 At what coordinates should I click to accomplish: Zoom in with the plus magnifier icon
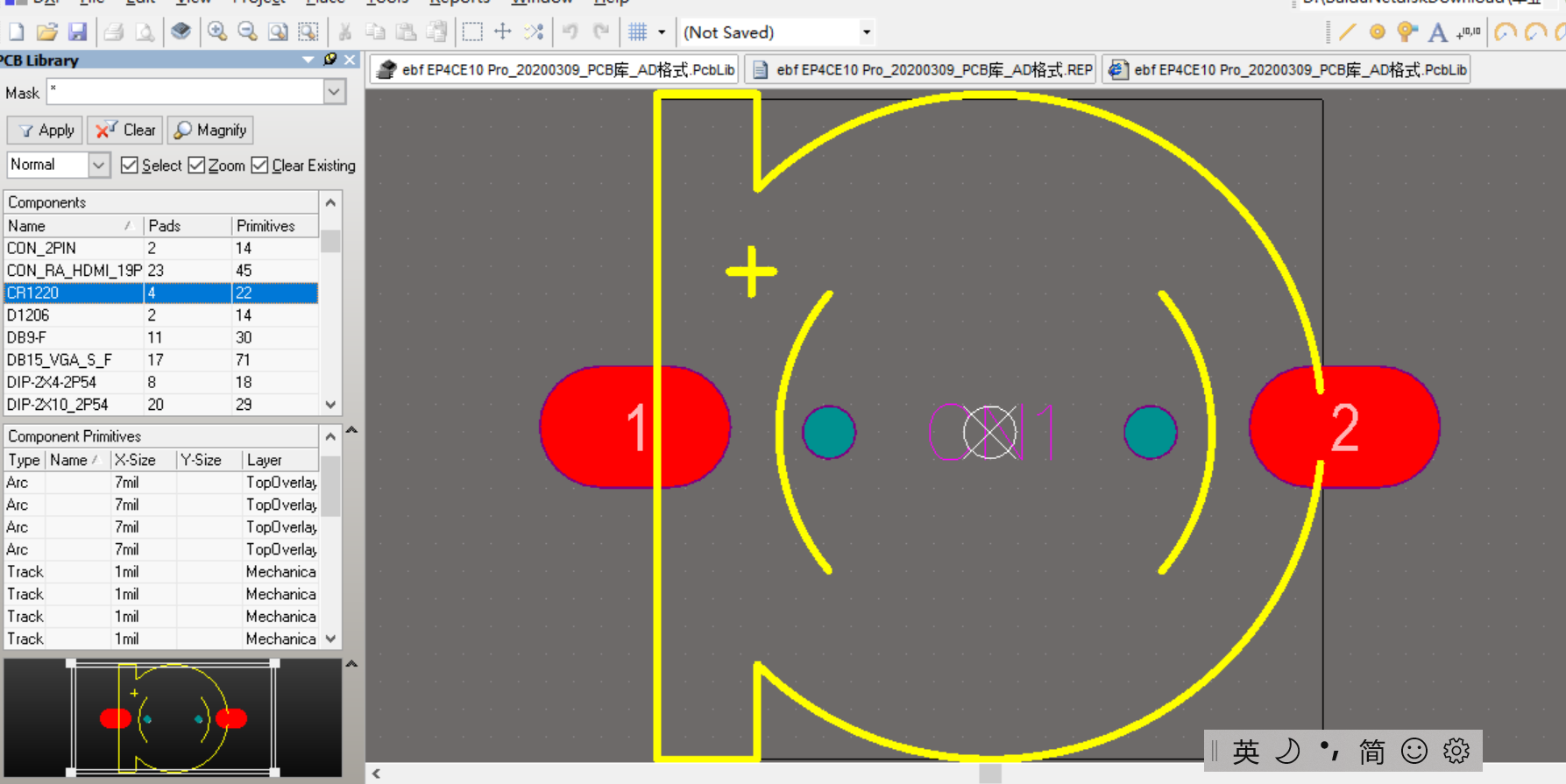tap(216, 32)
